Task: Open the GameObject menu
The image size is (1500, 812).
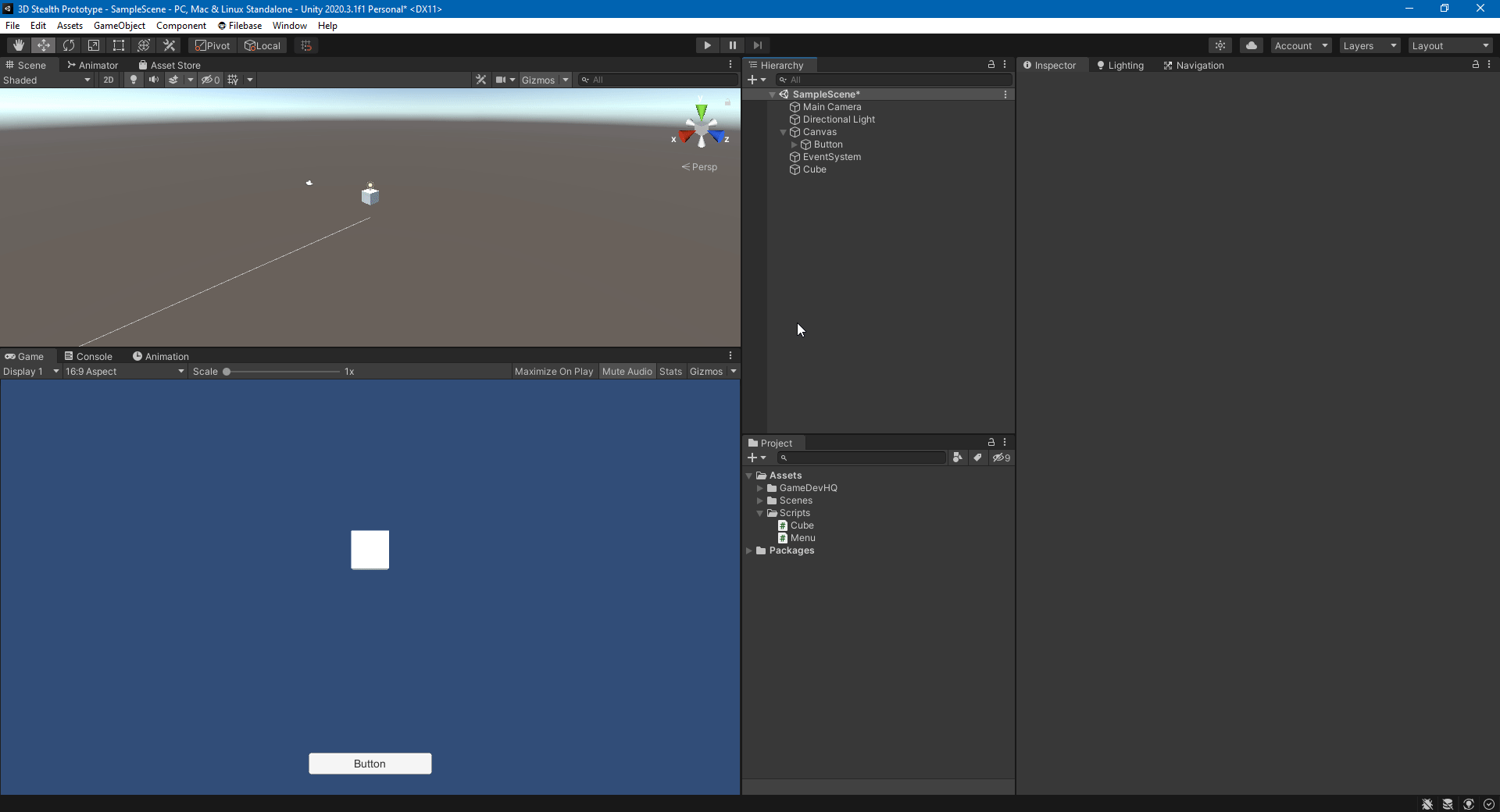Action: (x=120, y=26)
